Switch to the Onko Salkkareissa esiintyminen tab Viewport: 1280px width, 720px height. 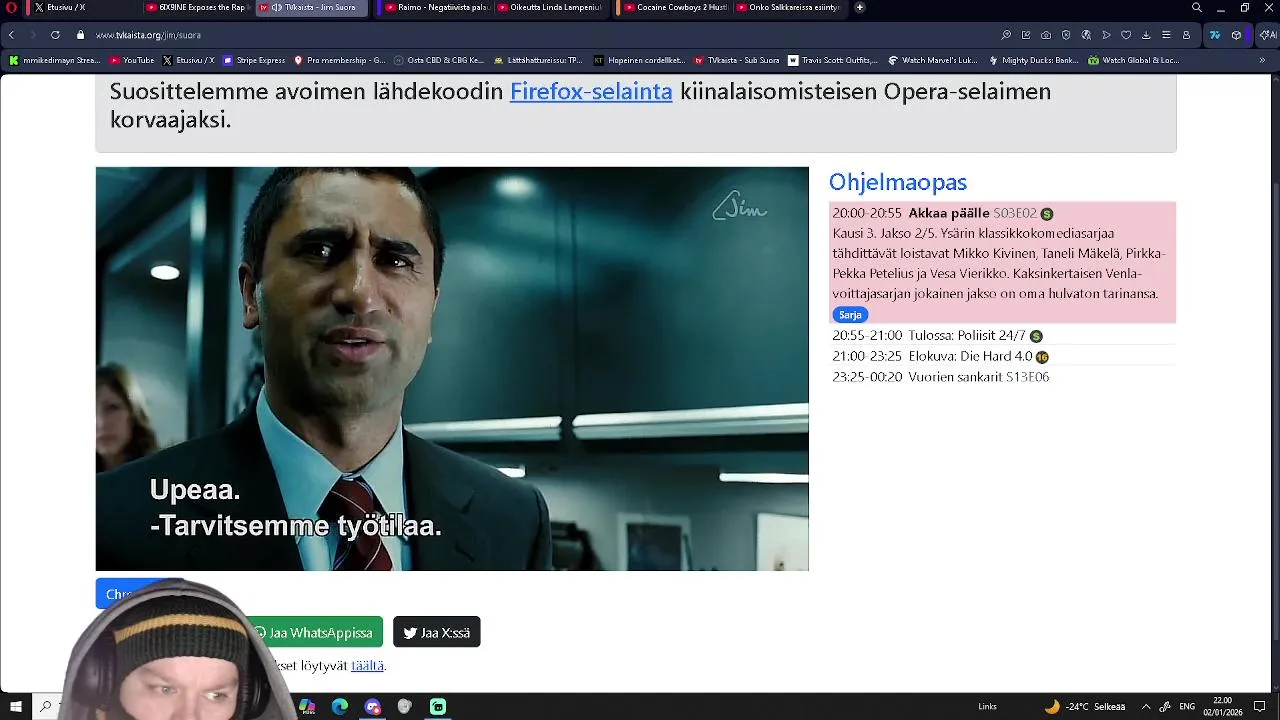point(789,7)
